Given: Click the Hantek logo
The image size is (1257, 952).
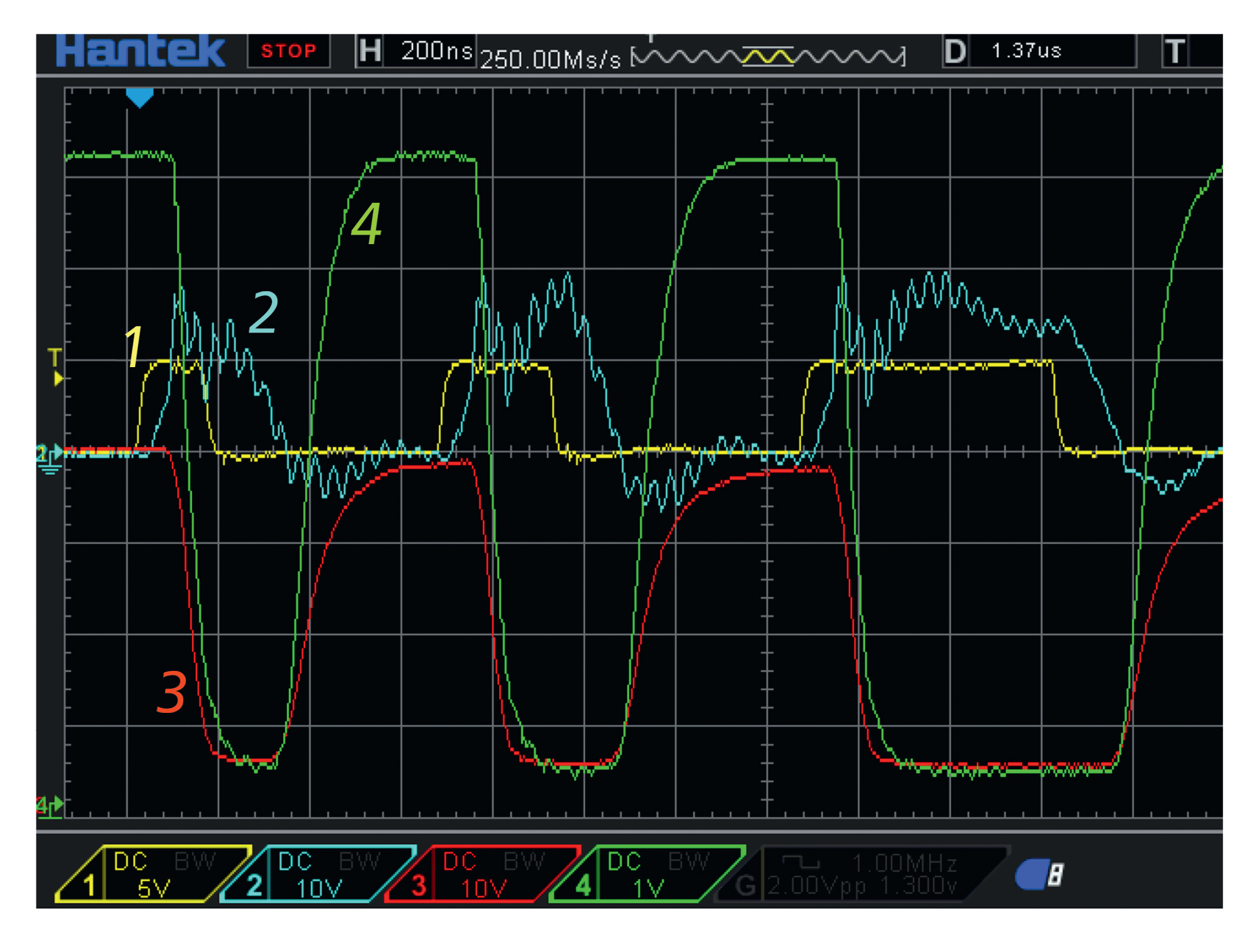Looking at the screenshot, I should tap(140, 51).
